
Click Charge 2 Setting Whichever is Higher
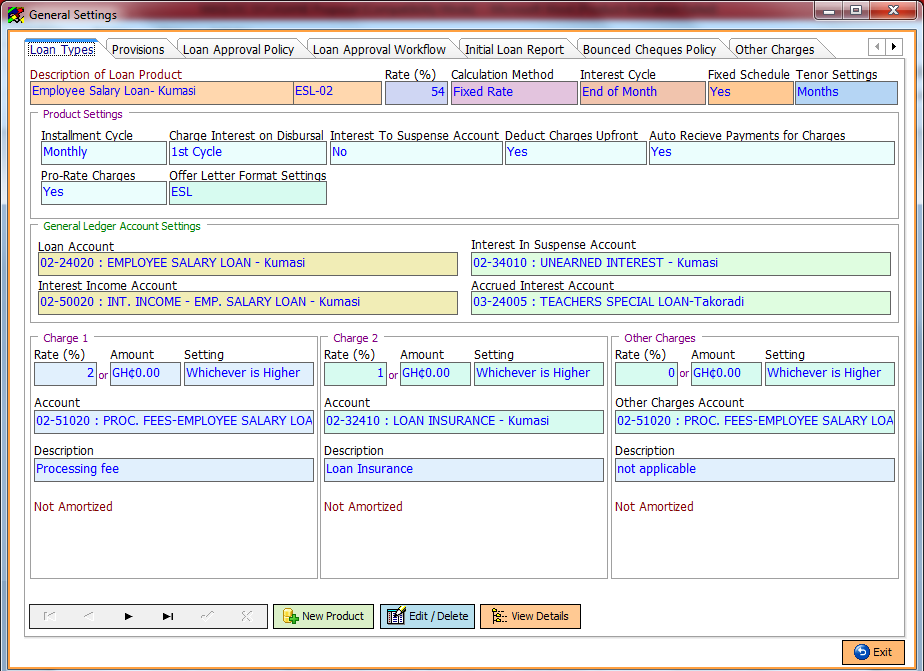(539, 374)
